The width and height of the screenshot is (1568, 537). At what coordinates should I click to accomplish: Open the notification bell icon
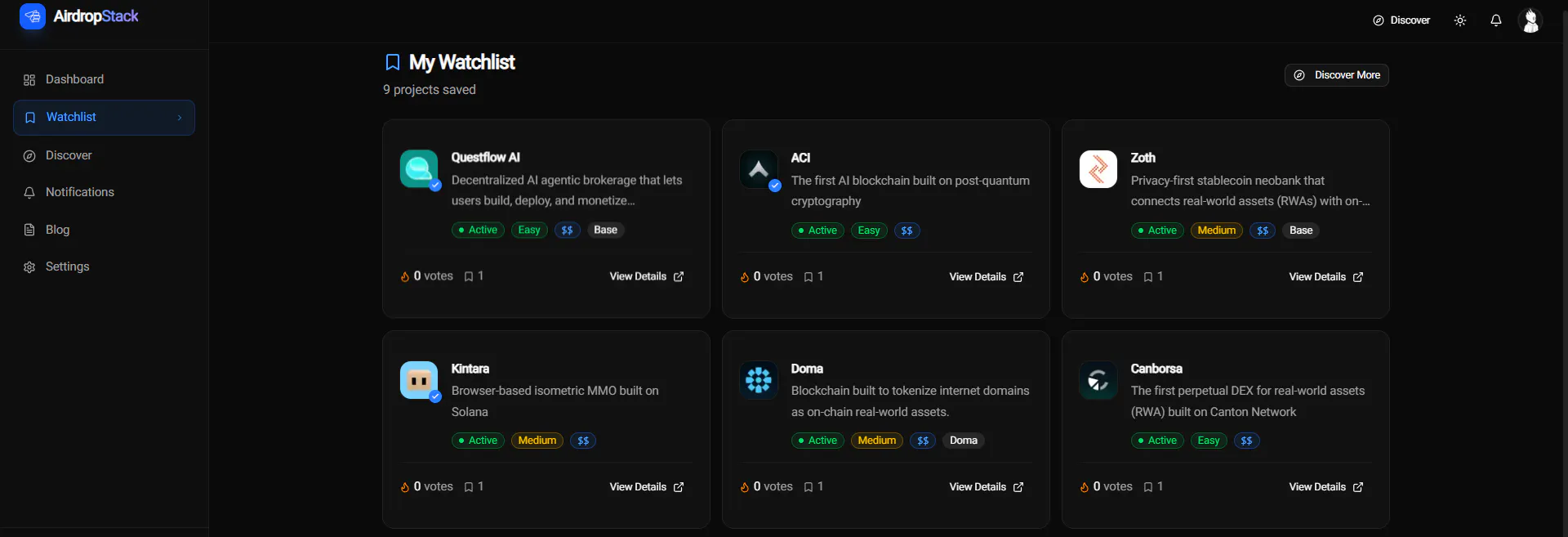click(x=1496, y=20)
